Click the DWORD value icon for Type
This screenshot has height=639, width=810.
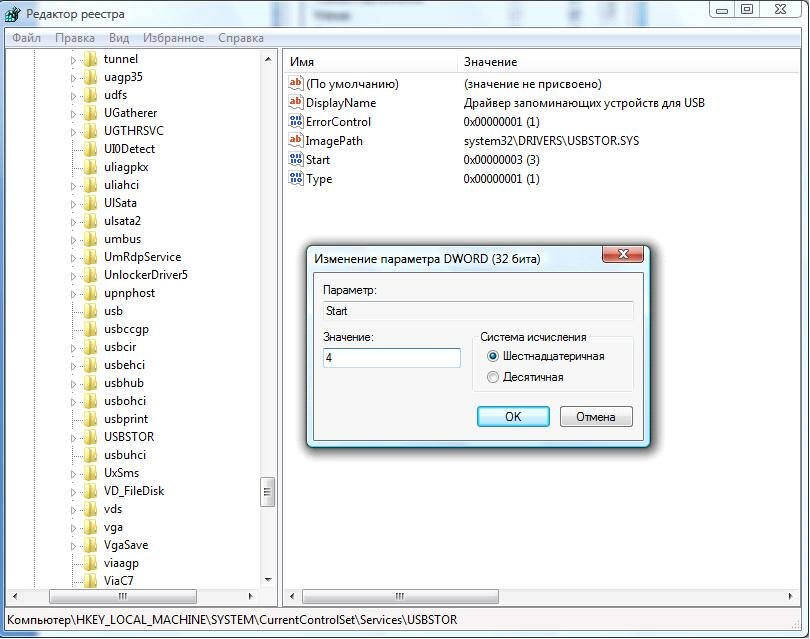pyautogui.click(x=295, y=178)
